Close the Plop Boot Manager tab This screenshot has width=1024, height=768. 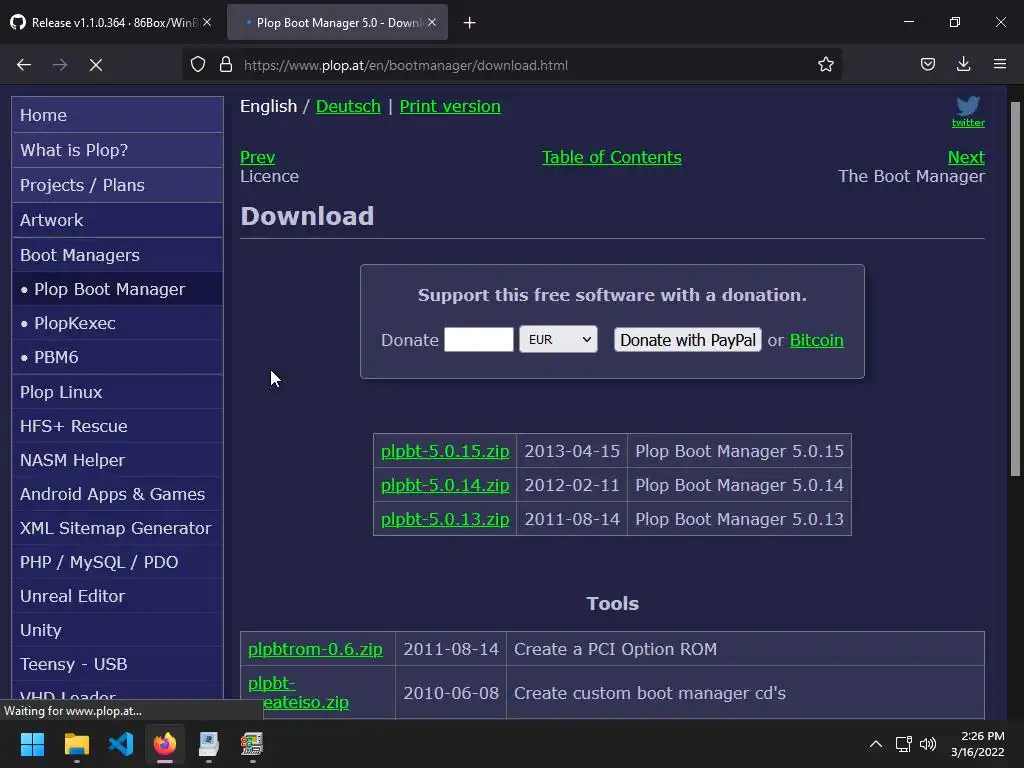(432, 22)
